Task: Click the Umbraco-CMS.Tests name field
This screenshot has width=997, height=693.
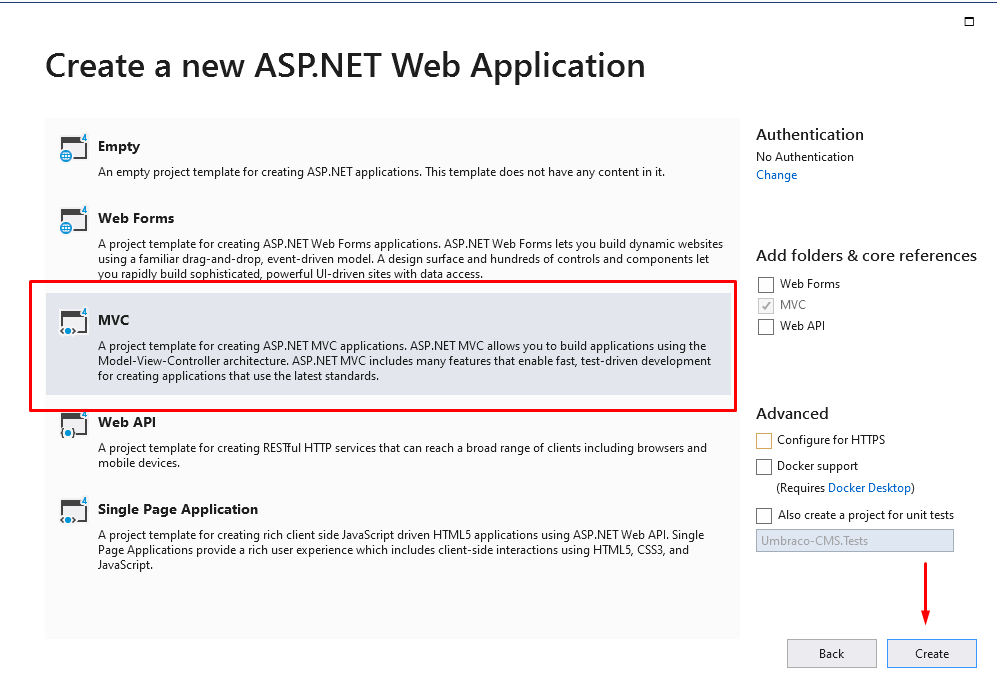Action: coord(855,540)
